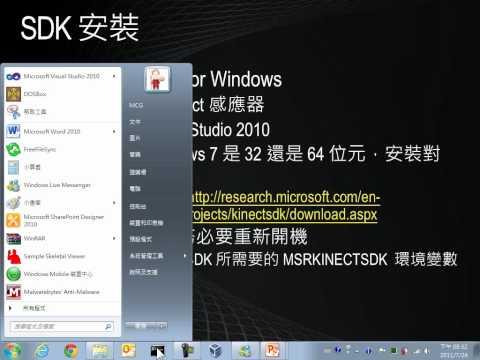The height and width of the screenshot is (360, 480).
Task: Launch Windows Live Messenger
Action: pos(62,185)
